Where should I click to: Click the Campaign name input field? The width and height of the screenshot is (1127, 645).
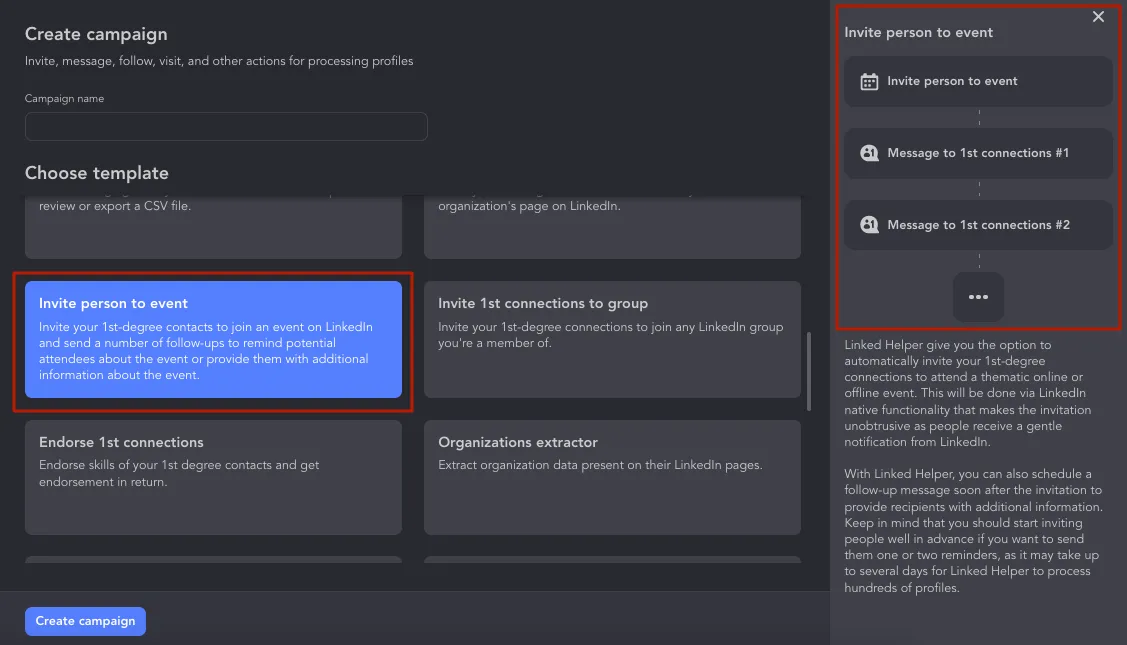tap(226, 127)
